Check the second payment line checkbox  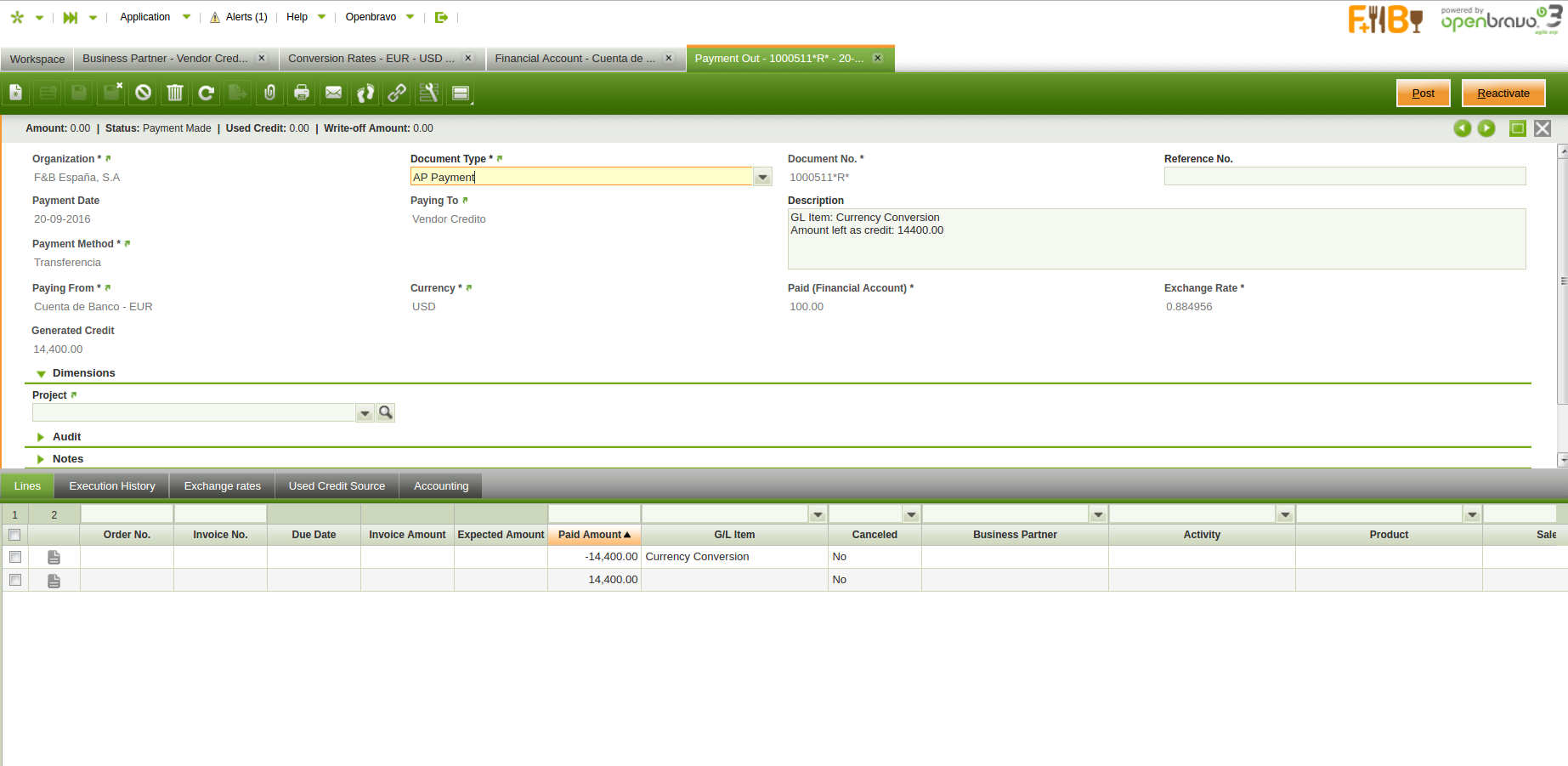point(15,580)
